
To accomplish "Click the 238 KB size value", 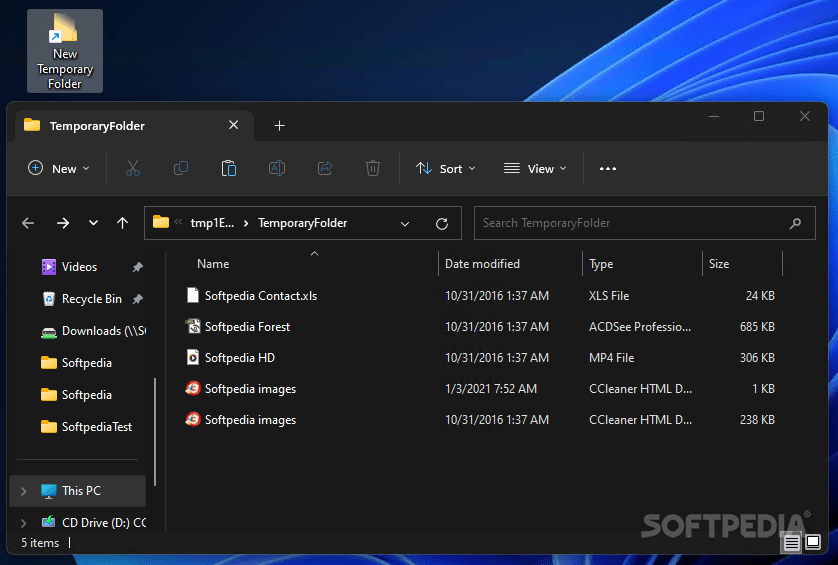I will [x=757, y=420].
